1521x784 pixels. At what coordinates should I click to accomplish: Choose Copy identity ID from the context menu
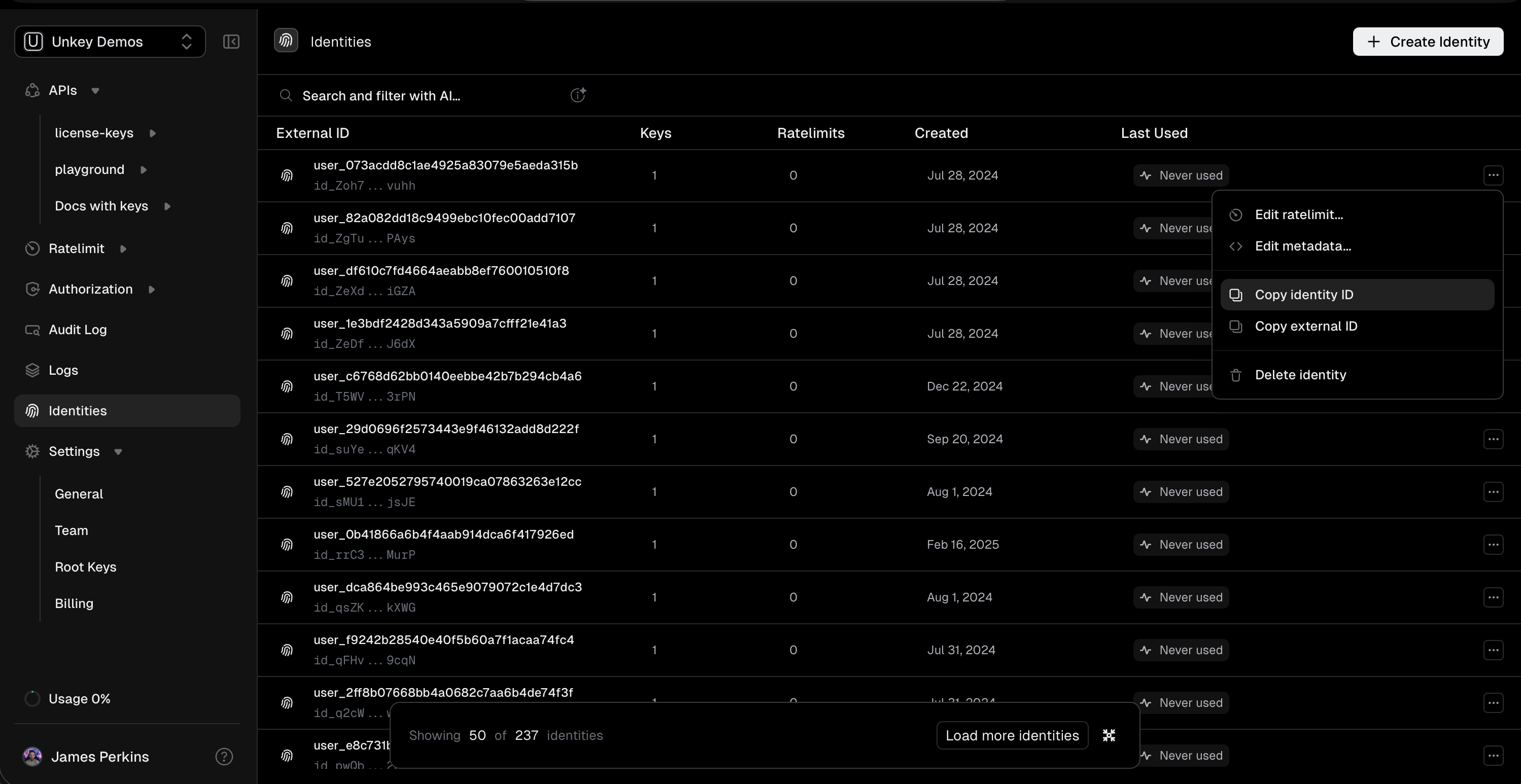coord(1304,295)
